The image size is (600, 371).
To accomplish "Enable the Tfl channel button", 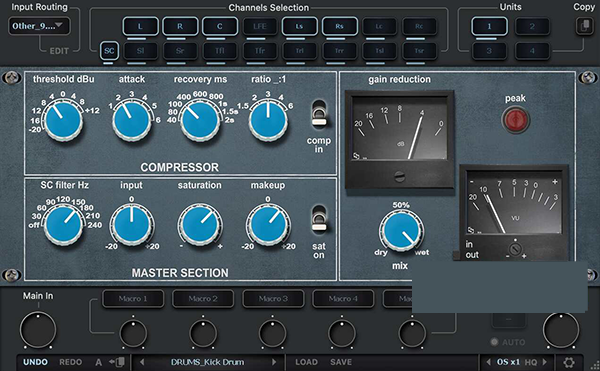I will point(220,51).
